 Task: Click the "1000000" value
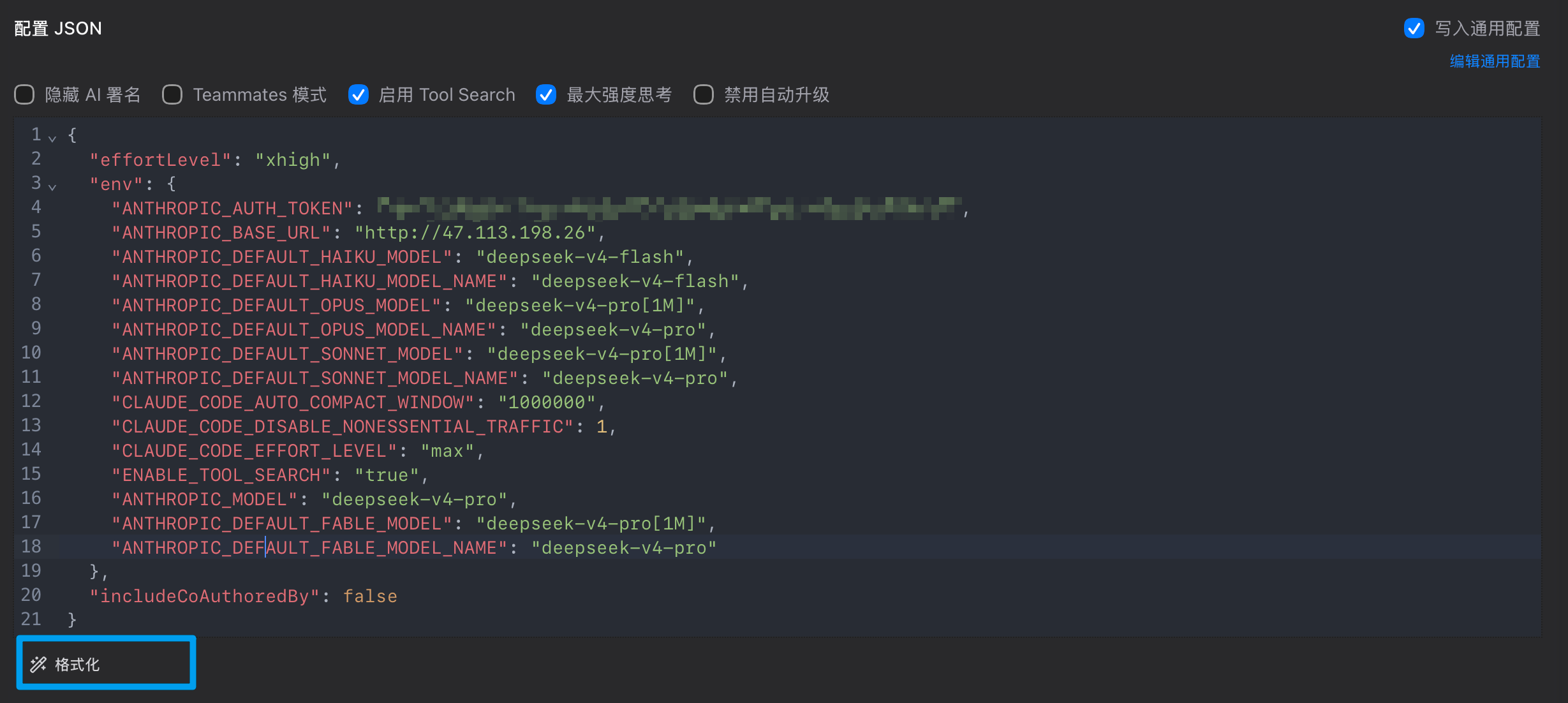point(547,402)
